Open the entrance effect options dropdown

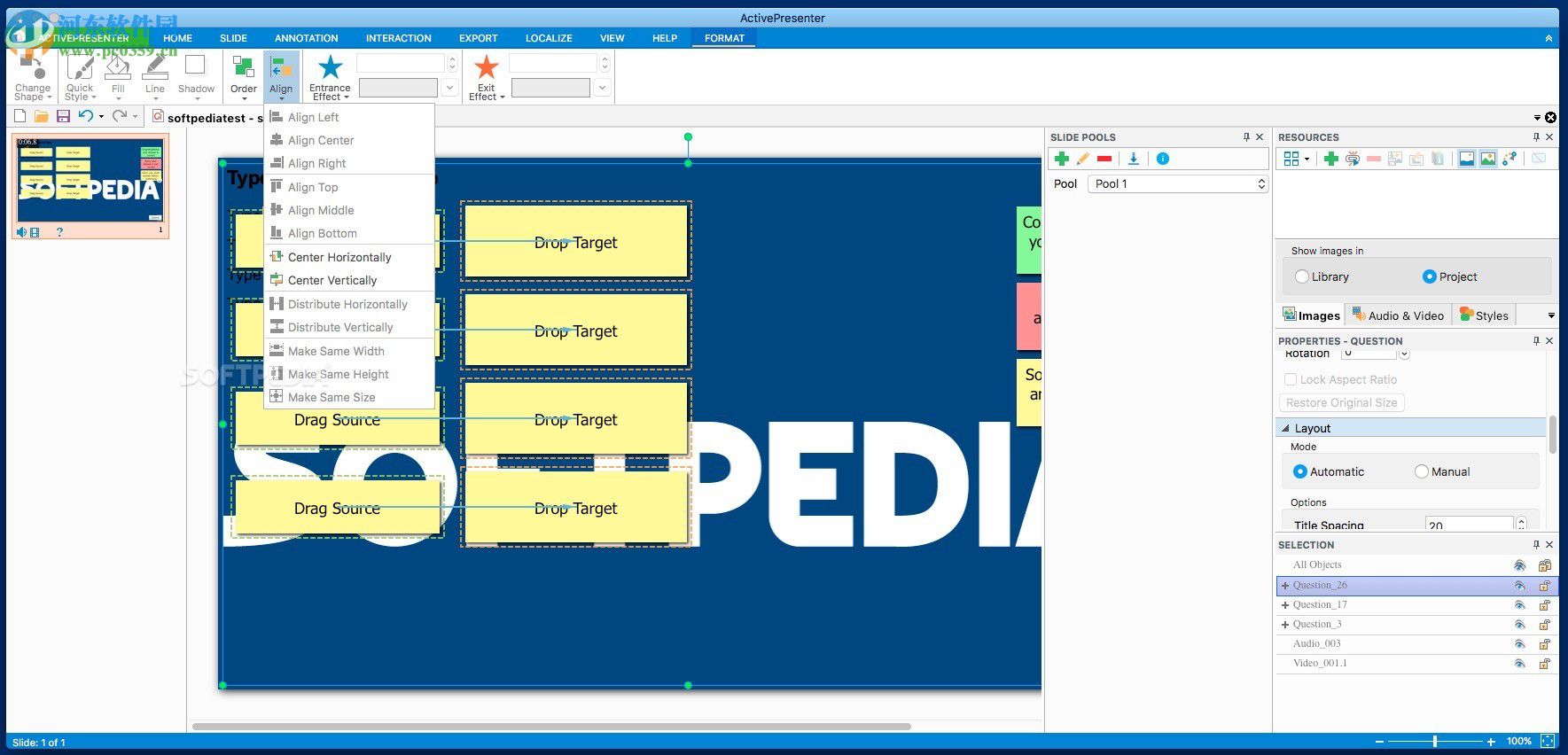(450, 88)
